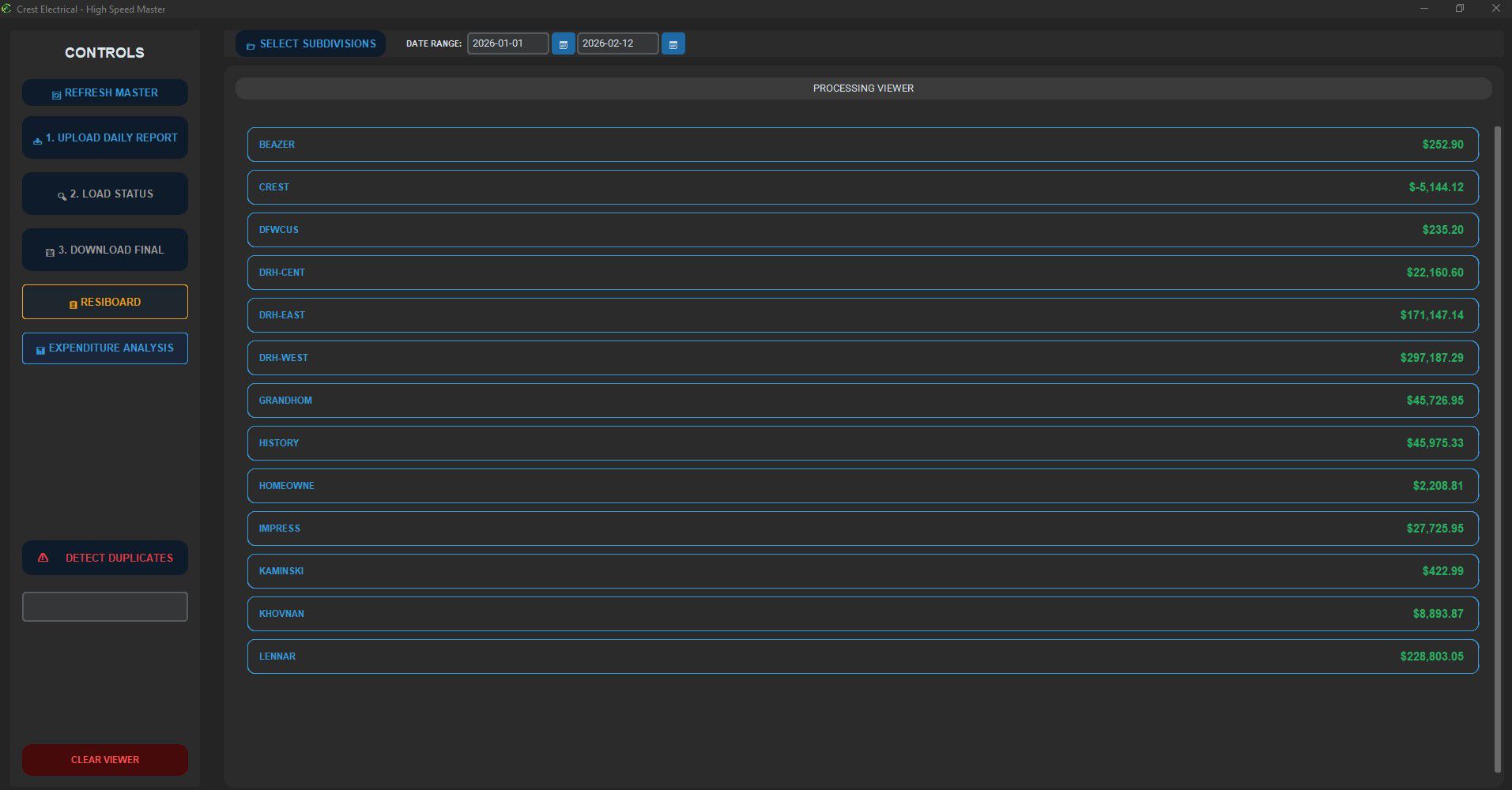Click the start date field 2026-01-01
Image resolution: width=1512 pixels, height=790 pixels.
[507, 43]
